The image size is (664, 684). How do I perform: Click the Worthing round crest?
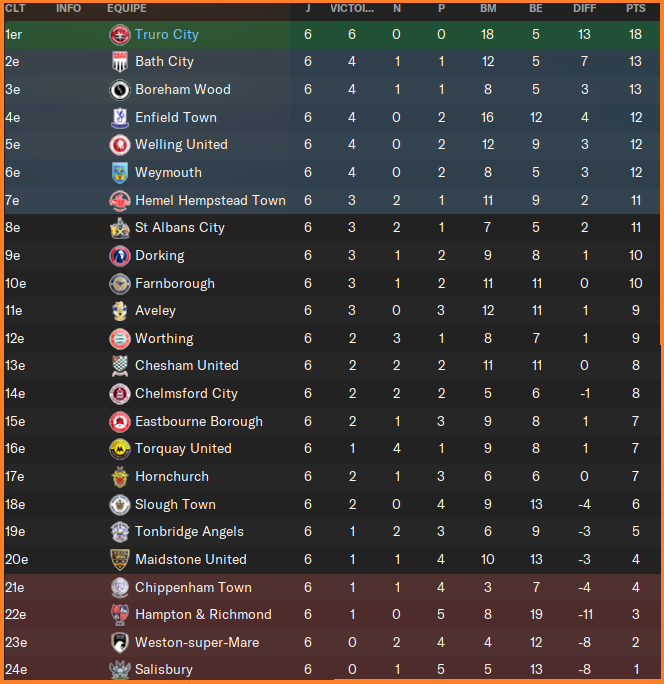(x=120, y=339)
